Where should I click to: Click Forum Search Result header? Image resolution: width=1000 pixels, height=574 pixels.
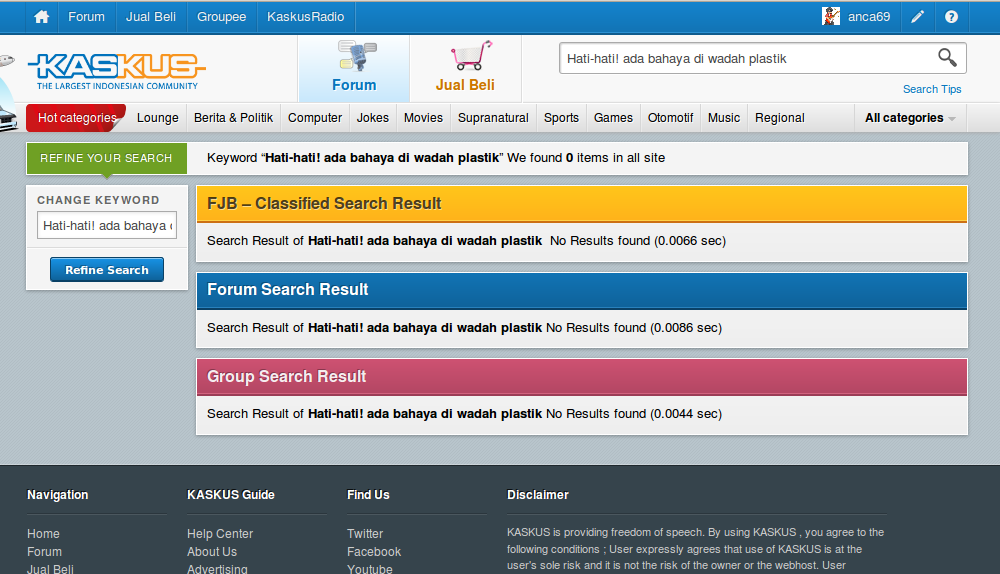click(582, 290)
